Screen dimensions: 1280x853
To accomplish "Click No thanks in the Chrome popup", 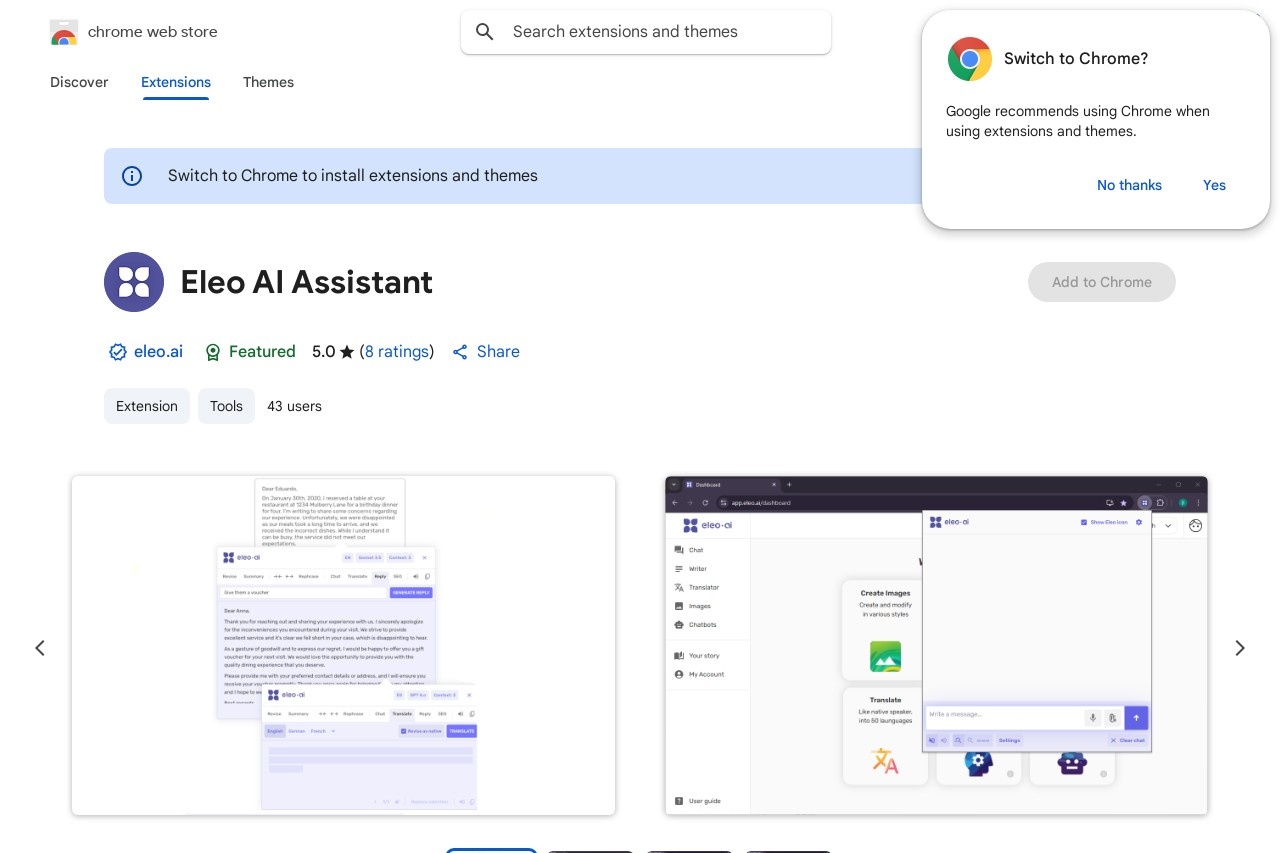I will click(1129, 185).
